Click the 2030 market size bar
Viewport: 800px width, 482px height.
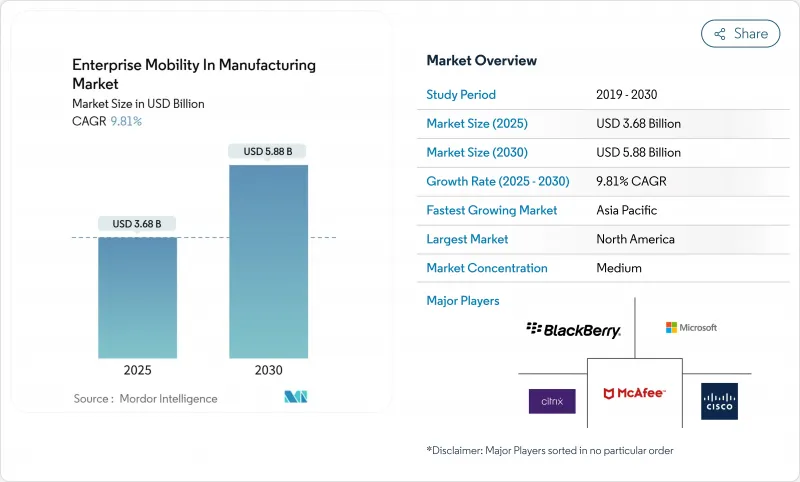click(x=268, y=261)
